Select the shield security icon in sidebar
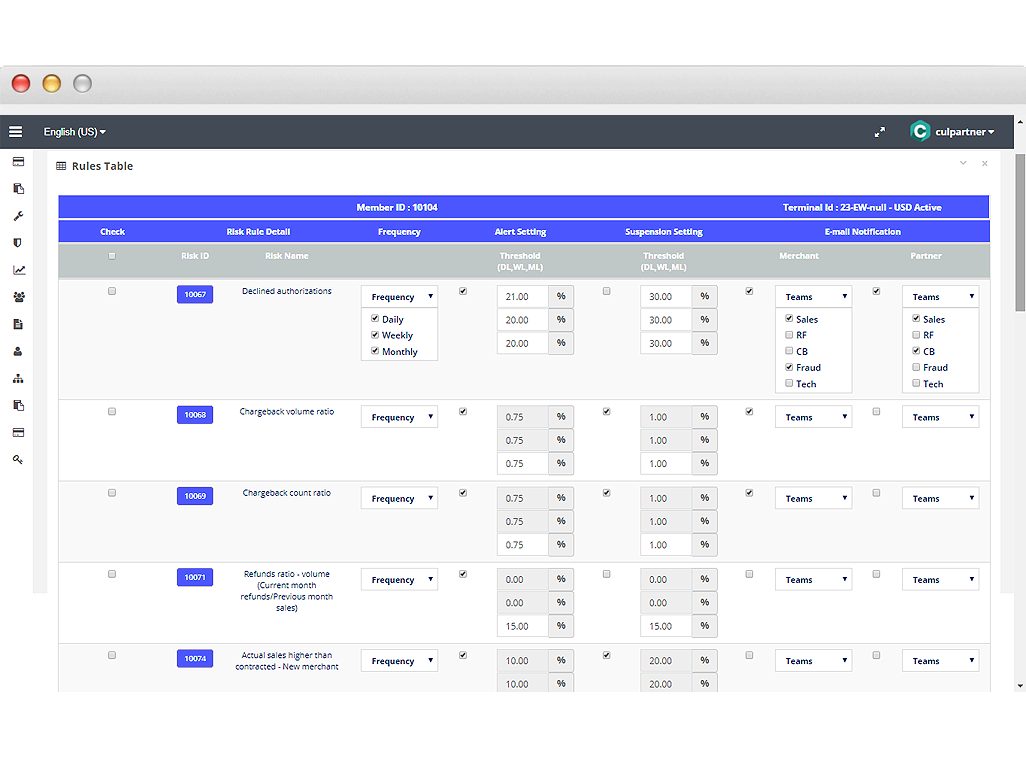This screenshot has width=1026, height=764. pyautogui.click(x=18, y=242)
